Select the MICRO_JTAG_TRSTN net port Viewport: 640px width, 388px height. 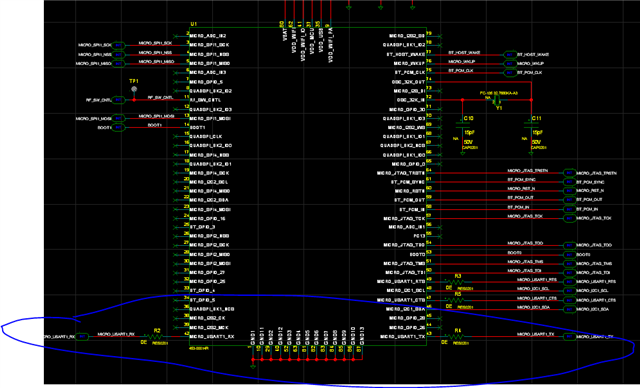point(569,173)
